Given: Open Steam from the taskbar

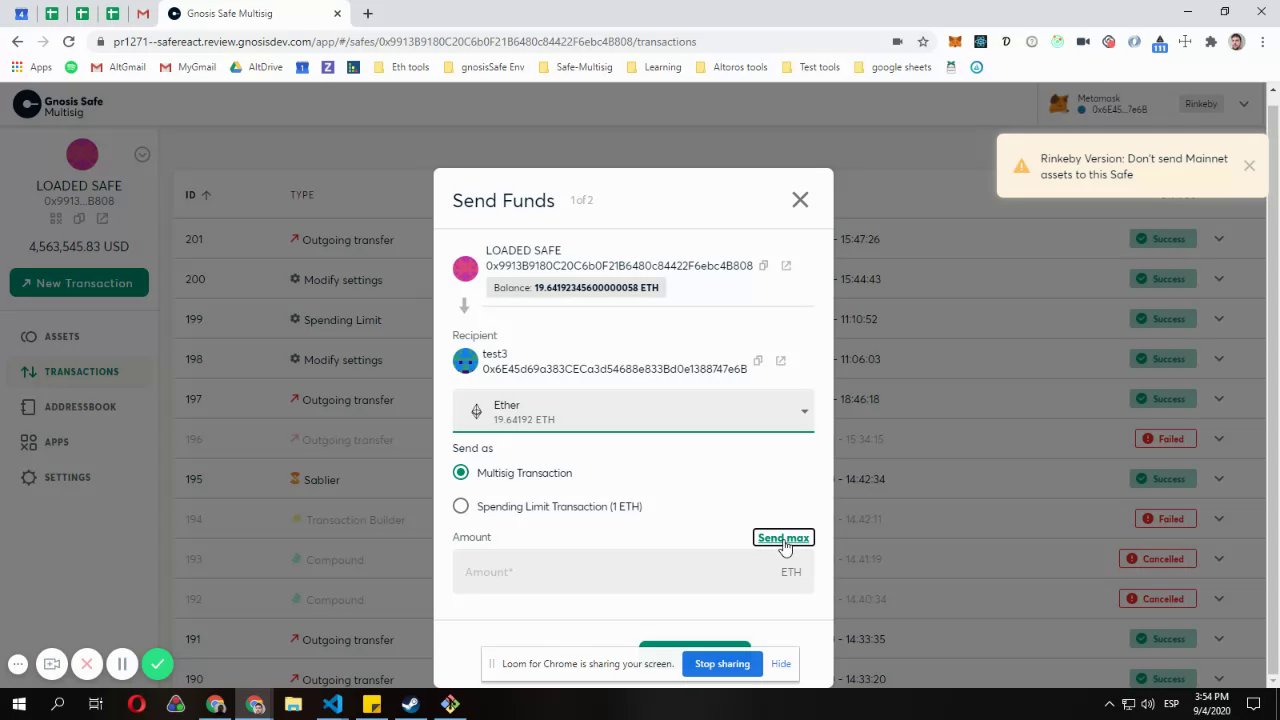Looking at the screenshot, I should pos(410,704).
